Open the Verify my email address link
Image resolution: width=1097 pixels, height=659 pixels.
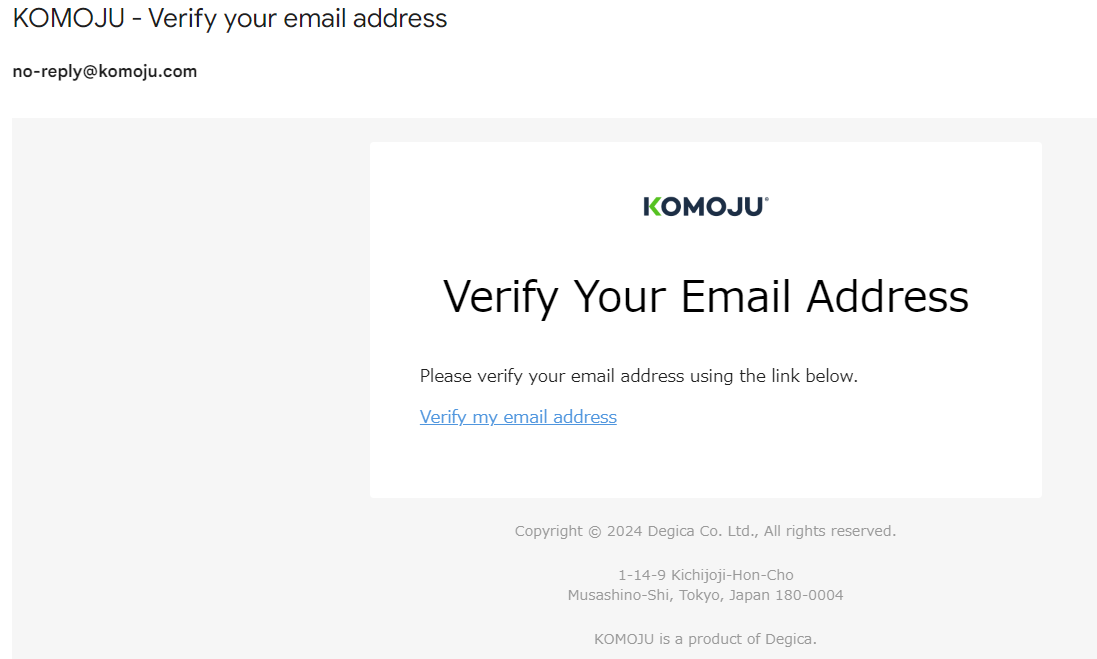point(518,417)
